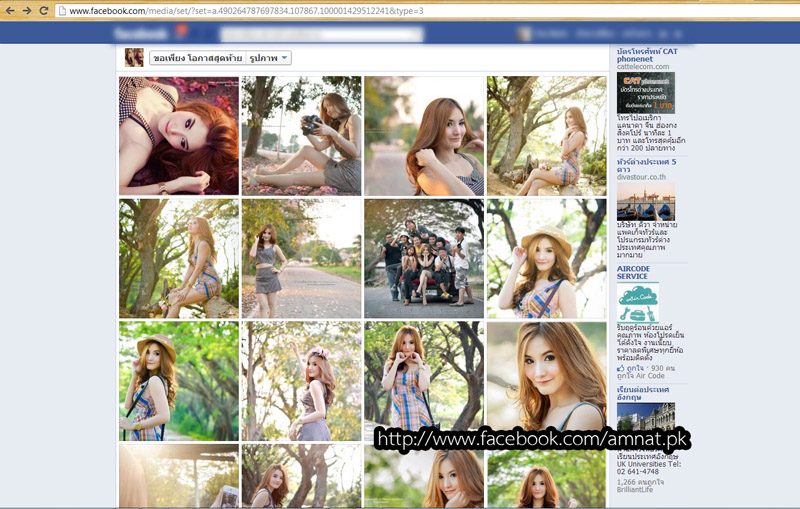Click the ทัวร์ต่างประเทศ 5 ดาว ad title
Image resolution: width=800 pixels, height=509 pixels.
point(646,165)
